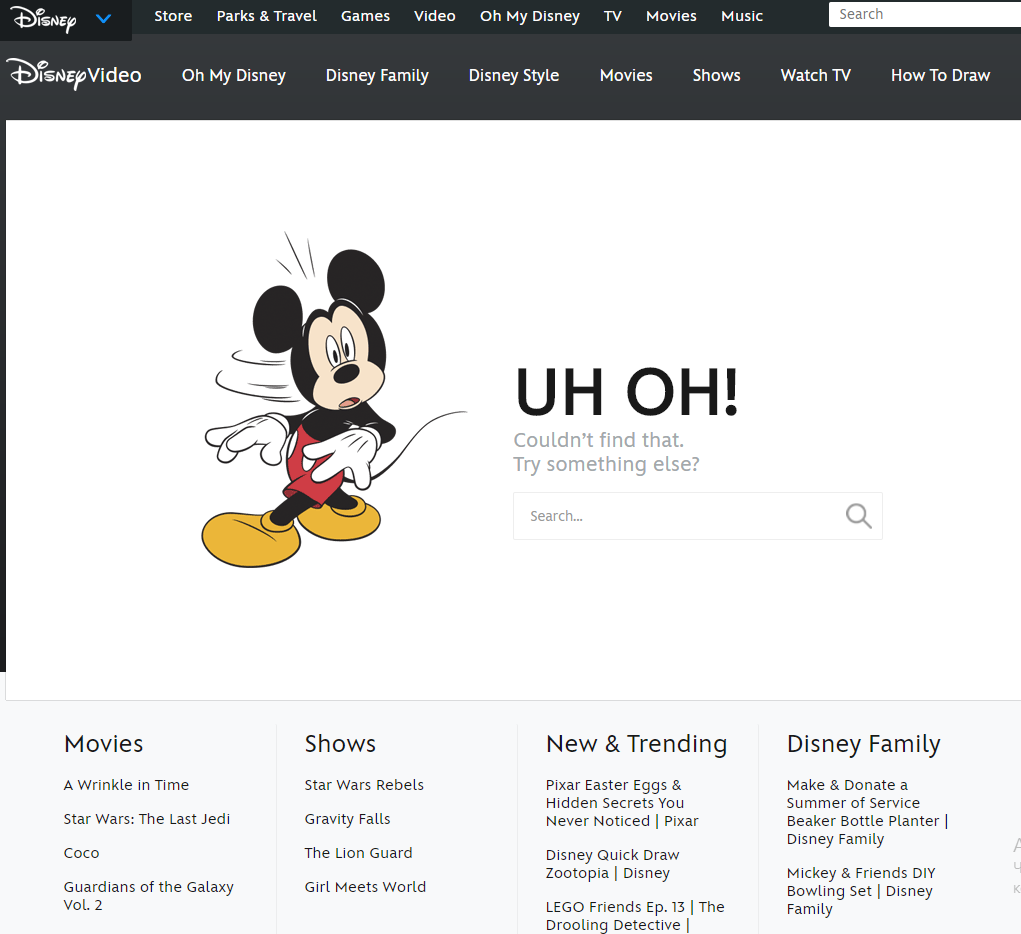Go to Oh My Disney video tab
Screen dimensions: 1021x934
(234, 76)
